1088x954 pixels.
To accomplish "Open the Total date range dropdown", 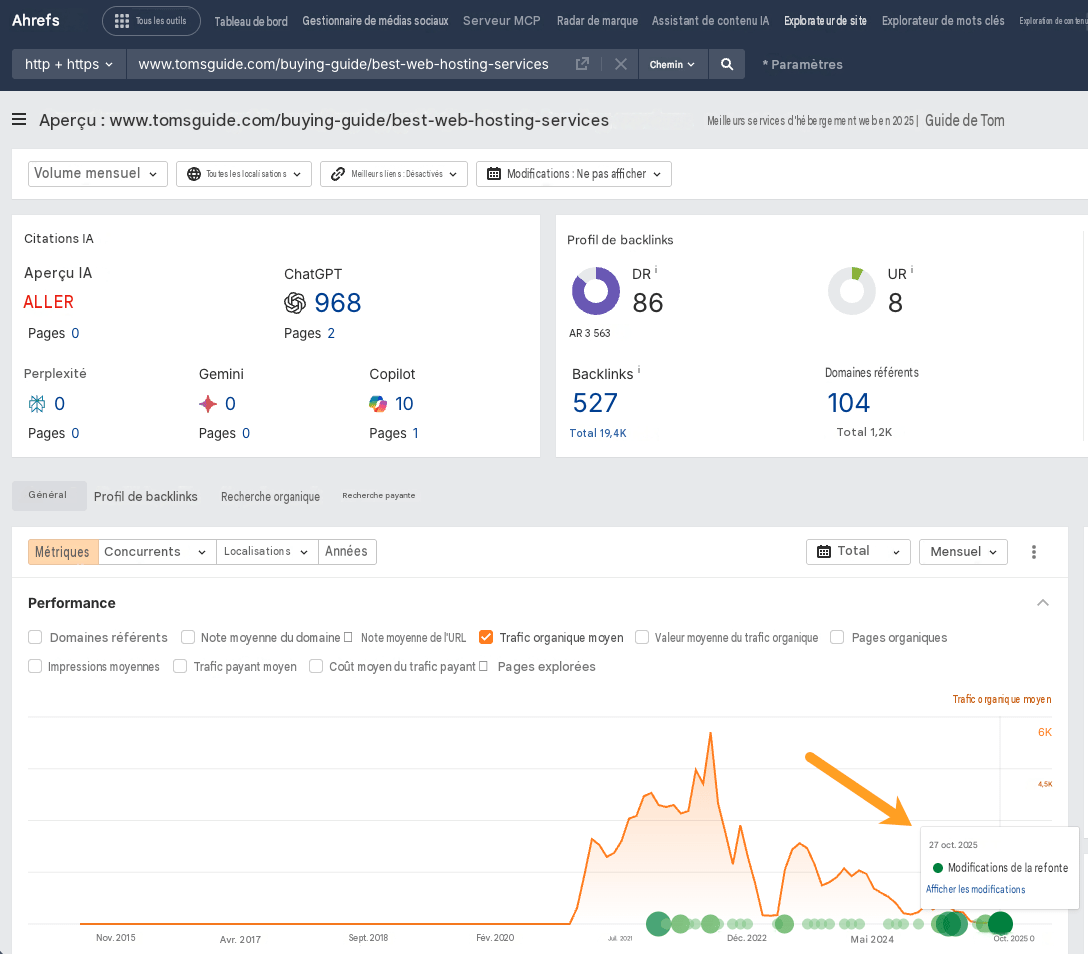I will (x=858, y=552).
